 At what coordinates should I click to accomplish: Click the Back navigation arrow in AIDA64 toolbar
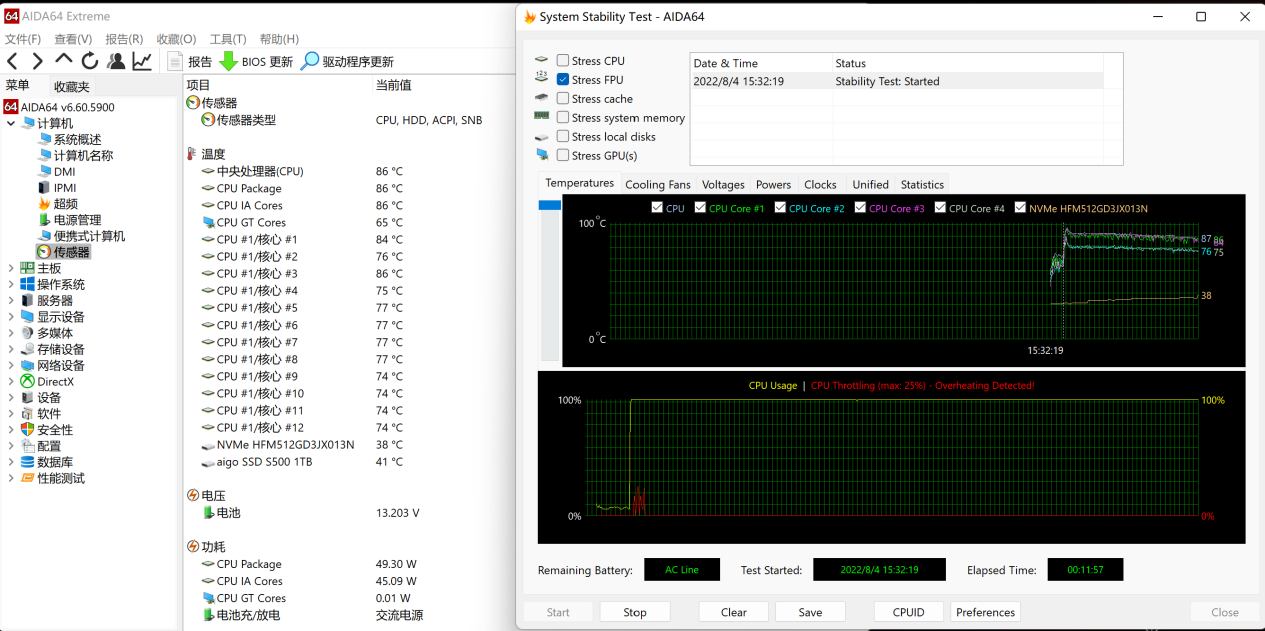(12, 61)
